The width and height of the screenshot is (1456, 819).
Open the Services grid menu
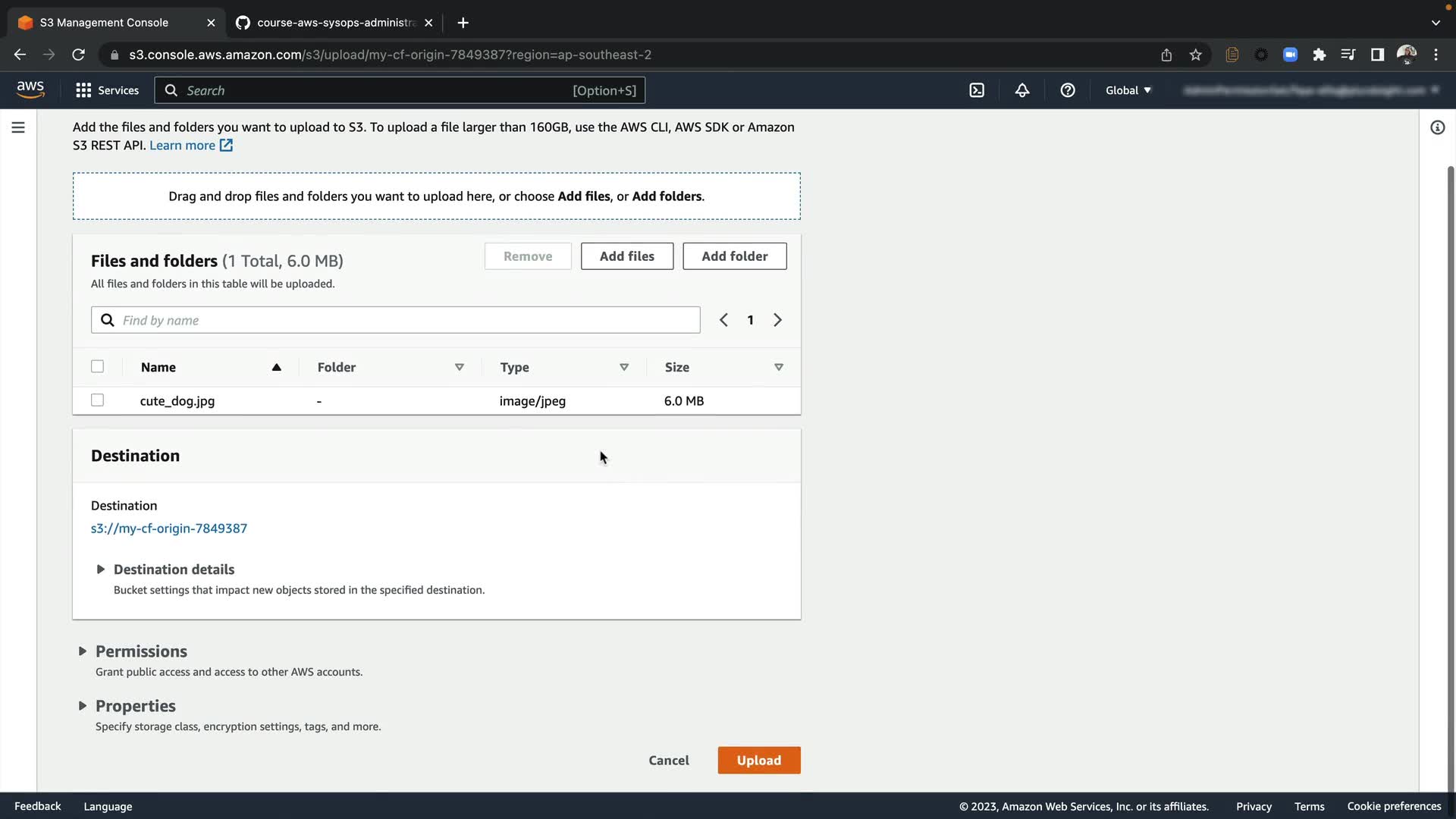pyautogui.click(x=107, y=90)
